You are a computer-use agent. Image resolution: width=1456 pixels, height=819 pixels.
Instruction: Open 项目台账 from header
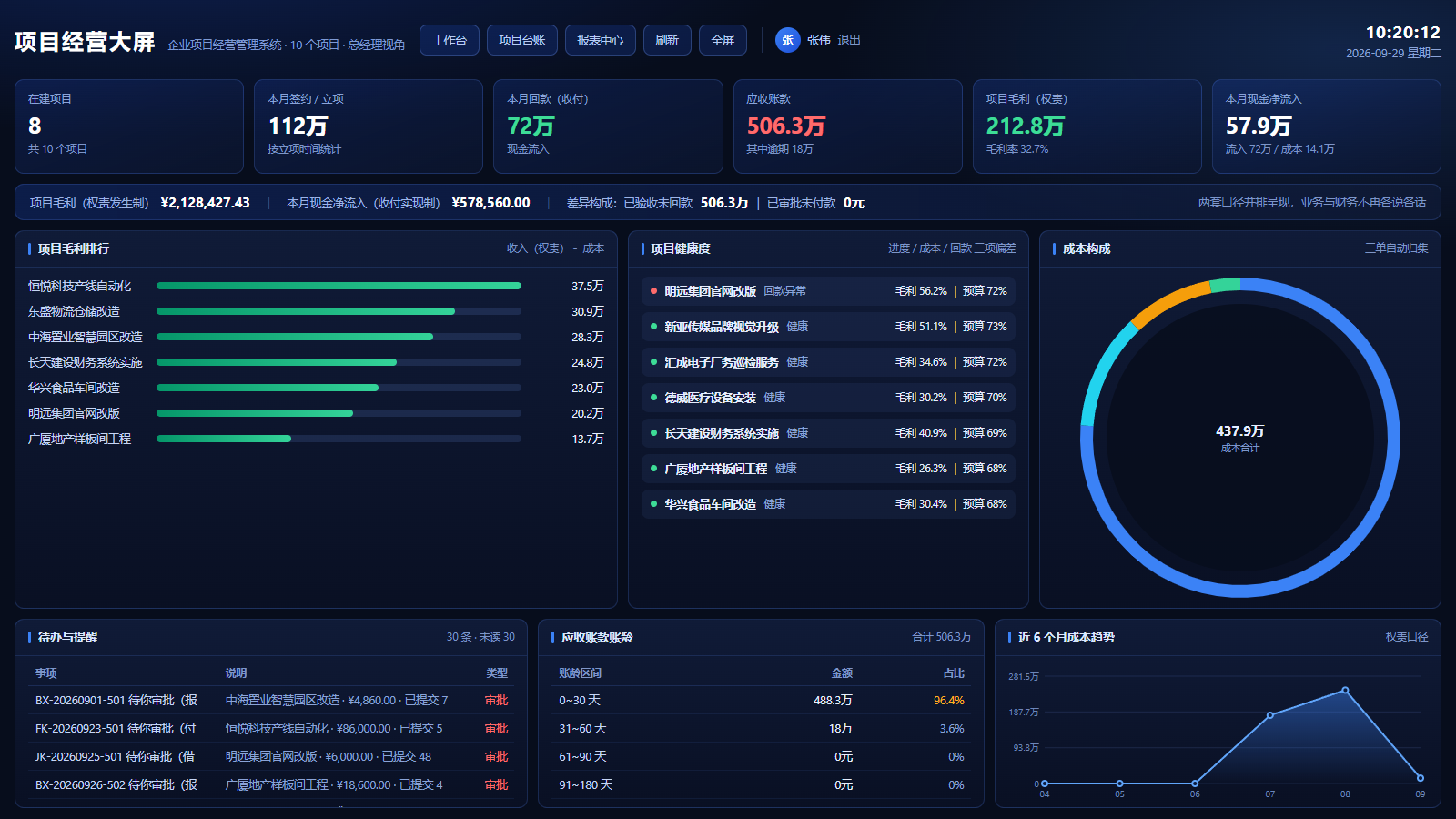pyautogui.click(x=522, y=40)
